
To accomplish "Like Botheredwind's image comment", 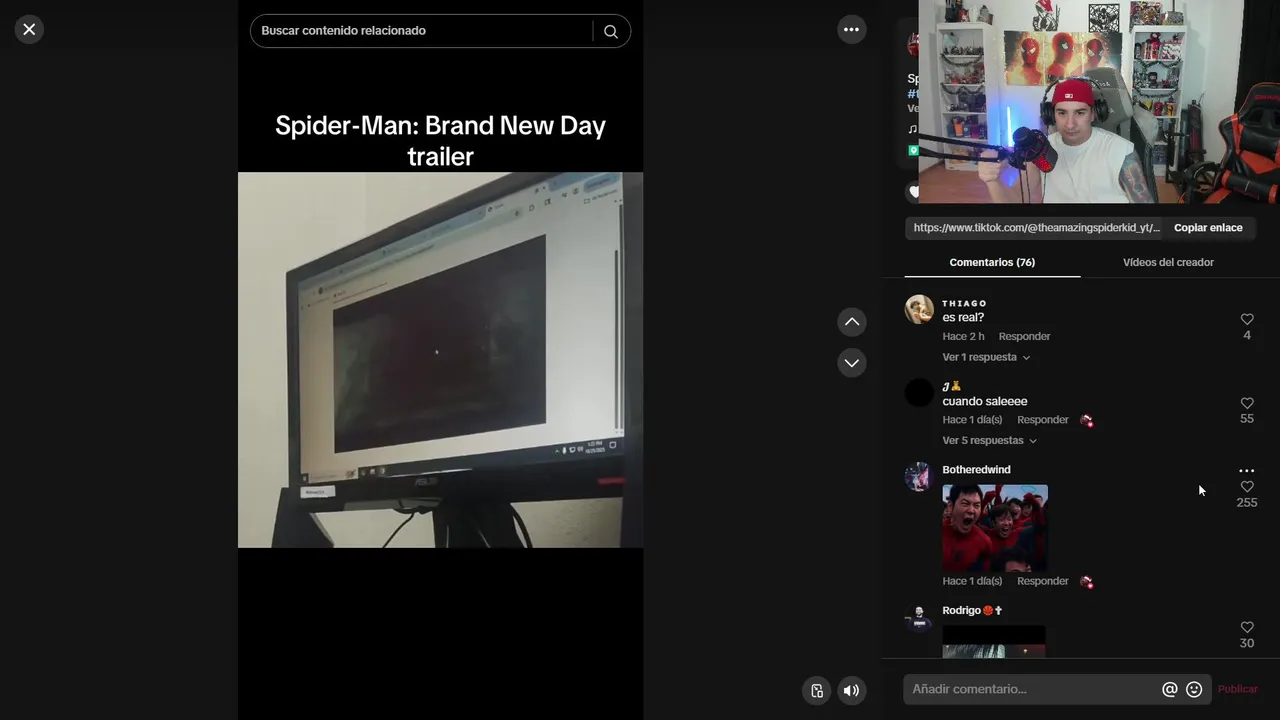I will click(1247, 487).
